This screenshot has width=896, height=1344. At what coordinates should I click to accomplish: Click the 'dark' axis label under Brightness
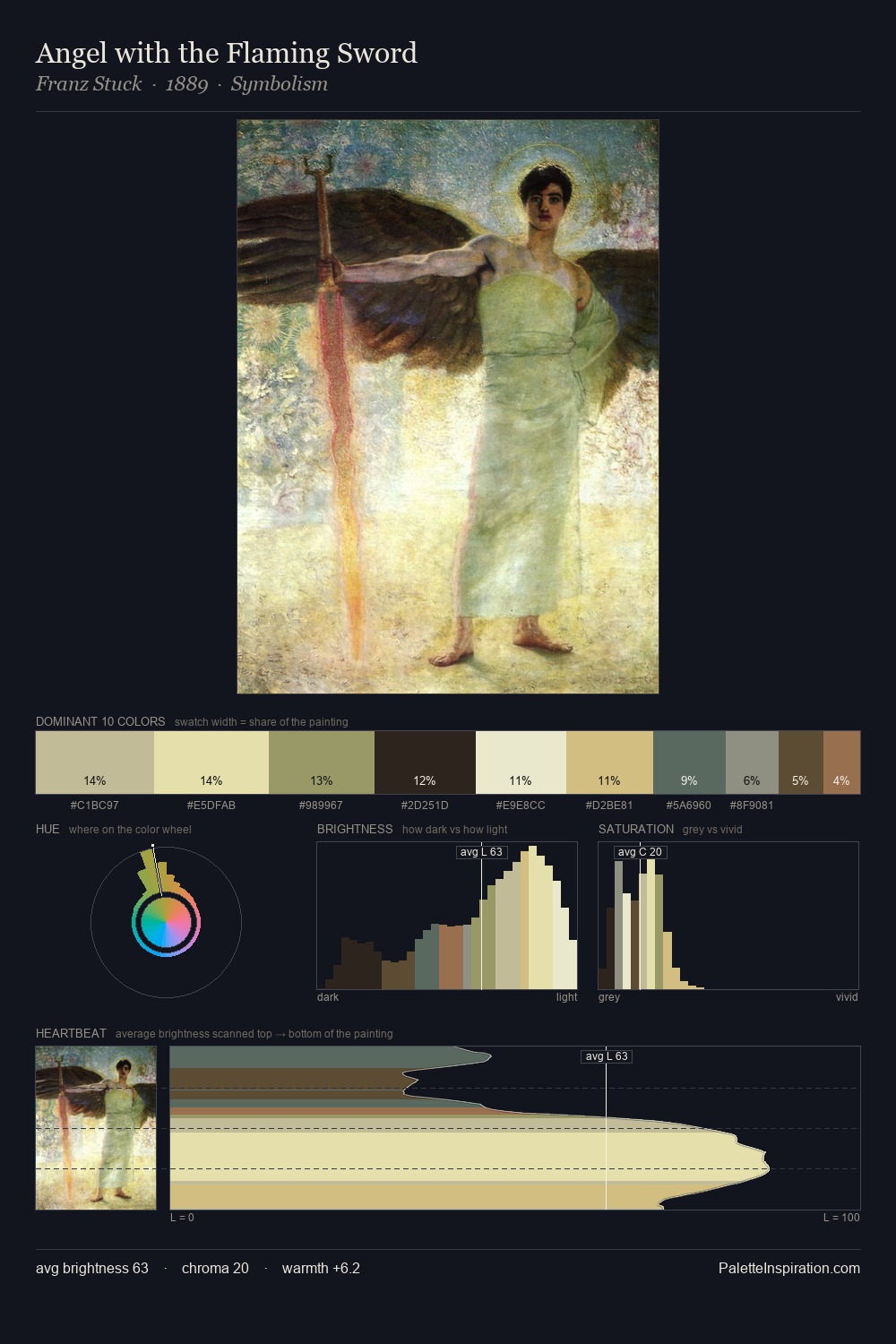point(328,996)
